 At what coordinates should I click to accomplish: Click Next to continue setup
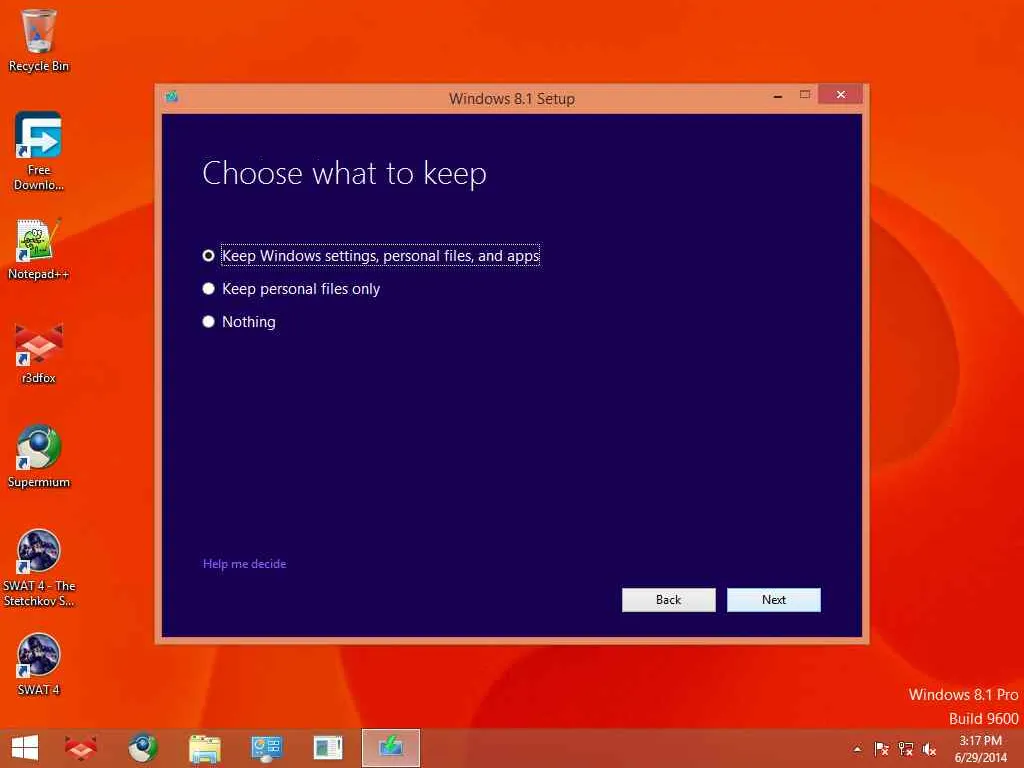tap(773, 600)
